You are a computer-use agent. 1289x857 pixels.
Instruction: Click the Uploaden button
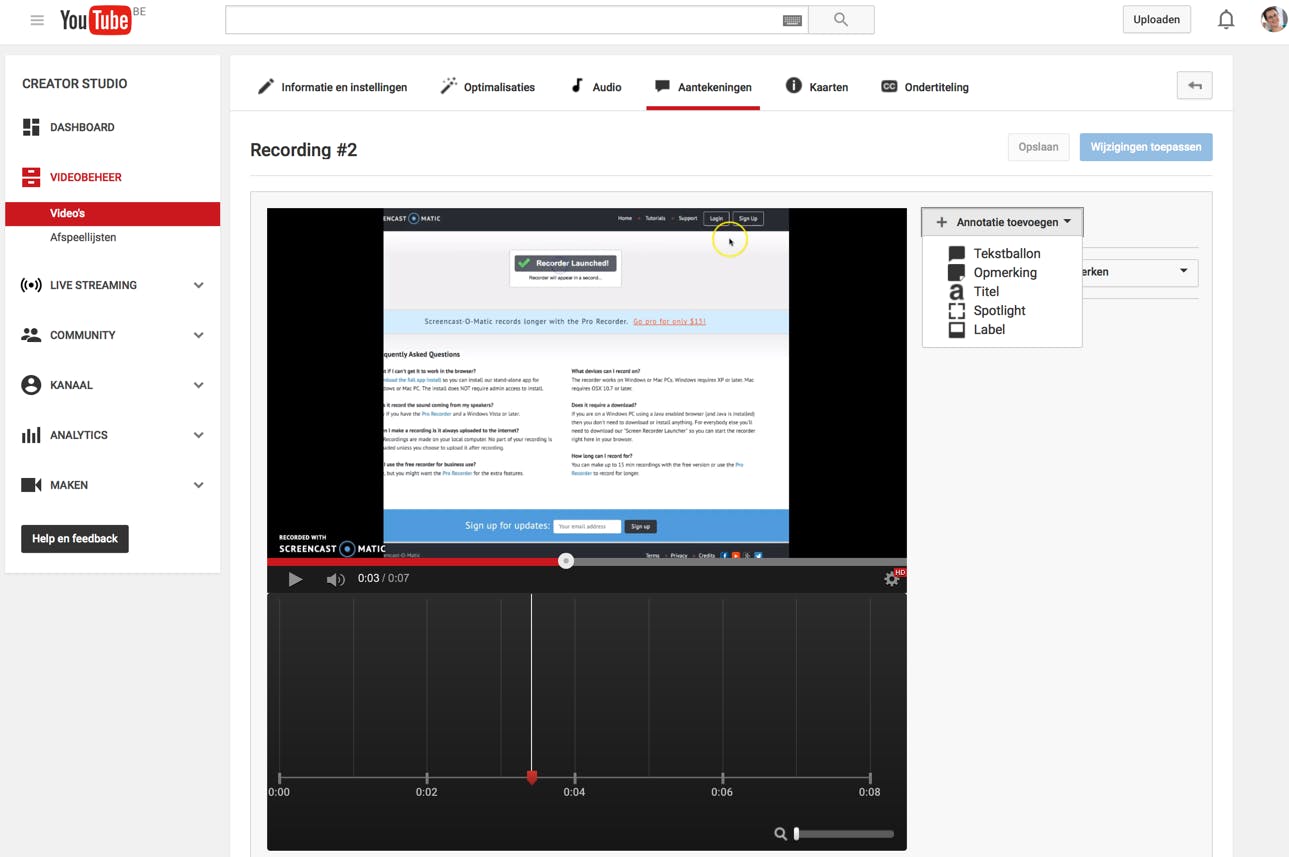click(1156, 19)
